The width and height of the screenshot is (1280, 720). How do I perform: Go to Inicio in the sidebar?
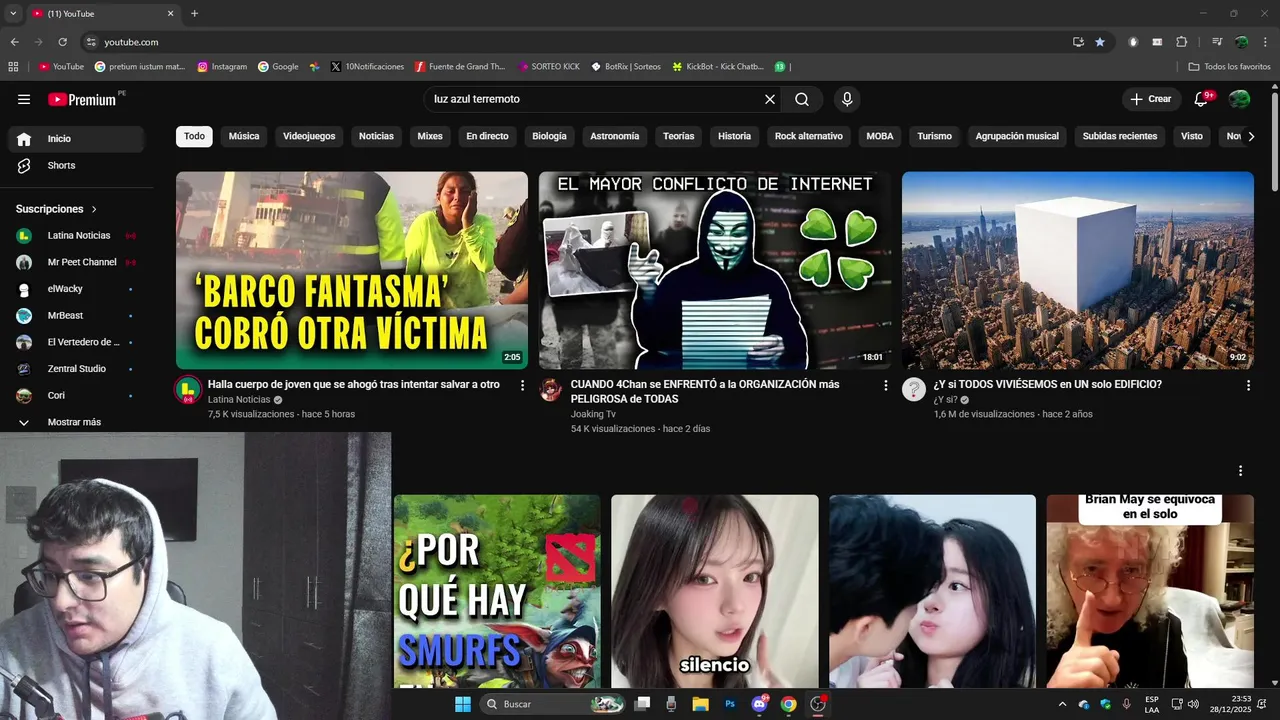tap(76, 139)
